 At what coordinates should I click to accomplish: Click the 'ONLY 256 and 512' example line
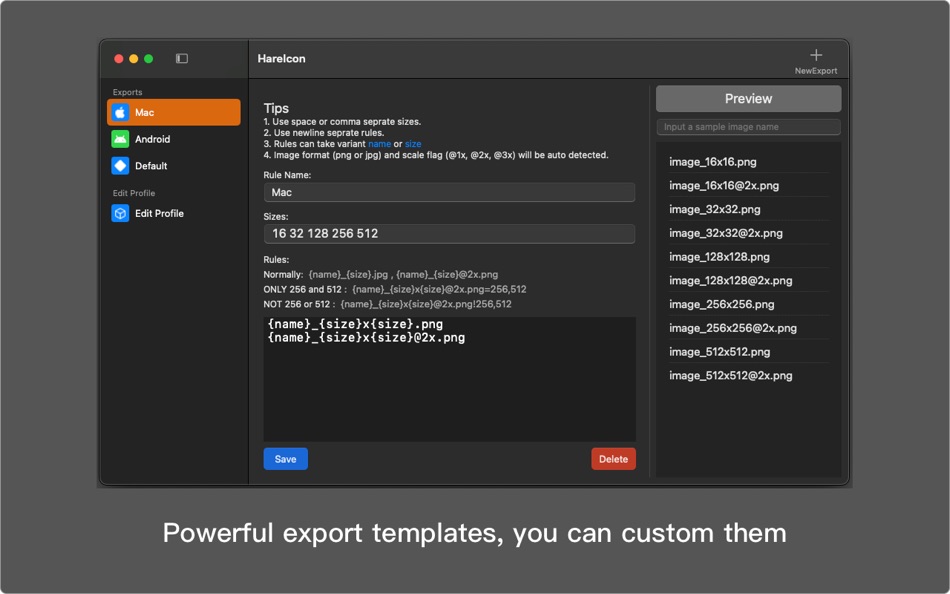click(x=394, y=289)
